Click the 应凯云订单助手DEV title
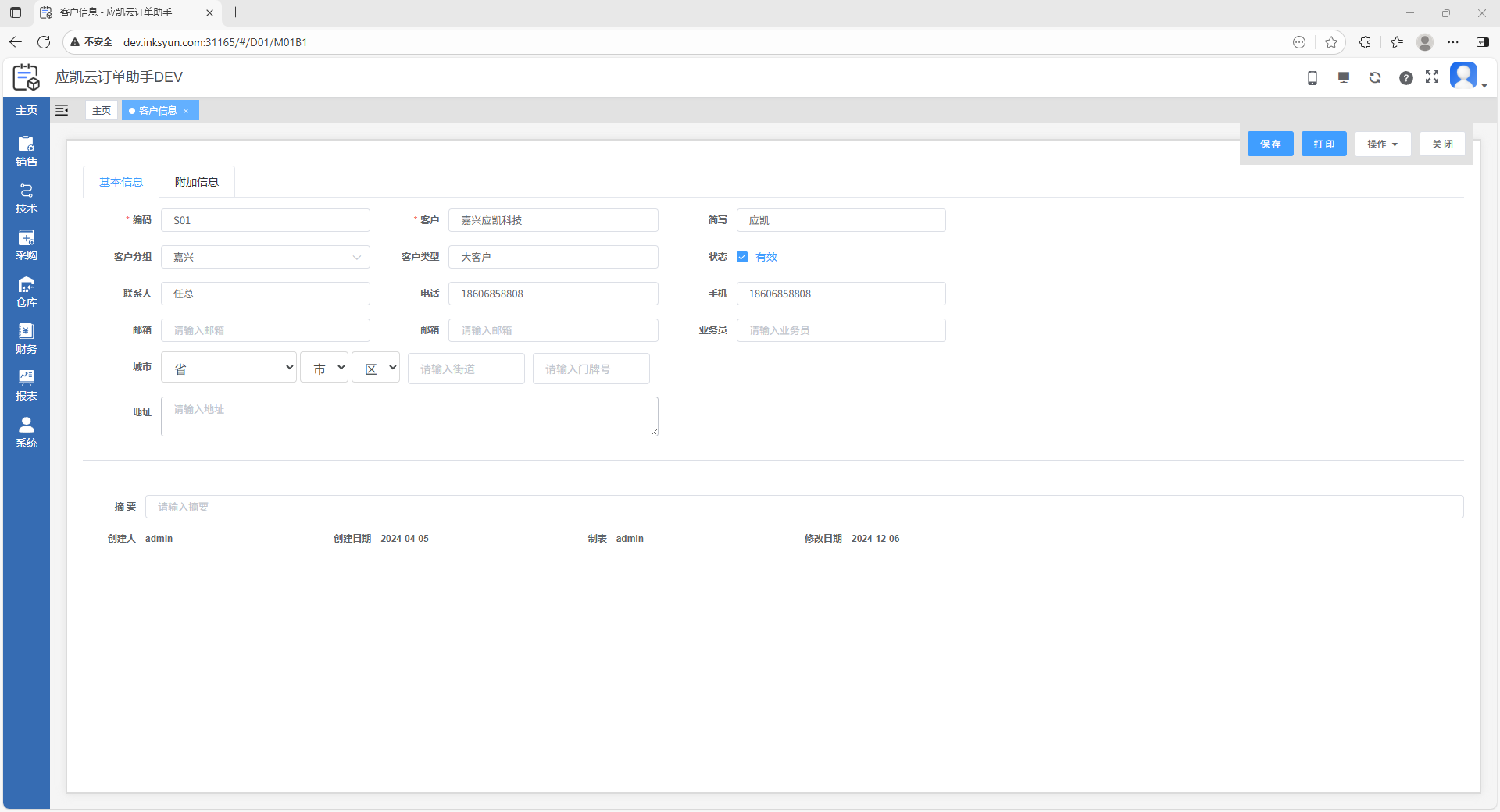This screenshot has height=812, width=1500. [119, 77]
